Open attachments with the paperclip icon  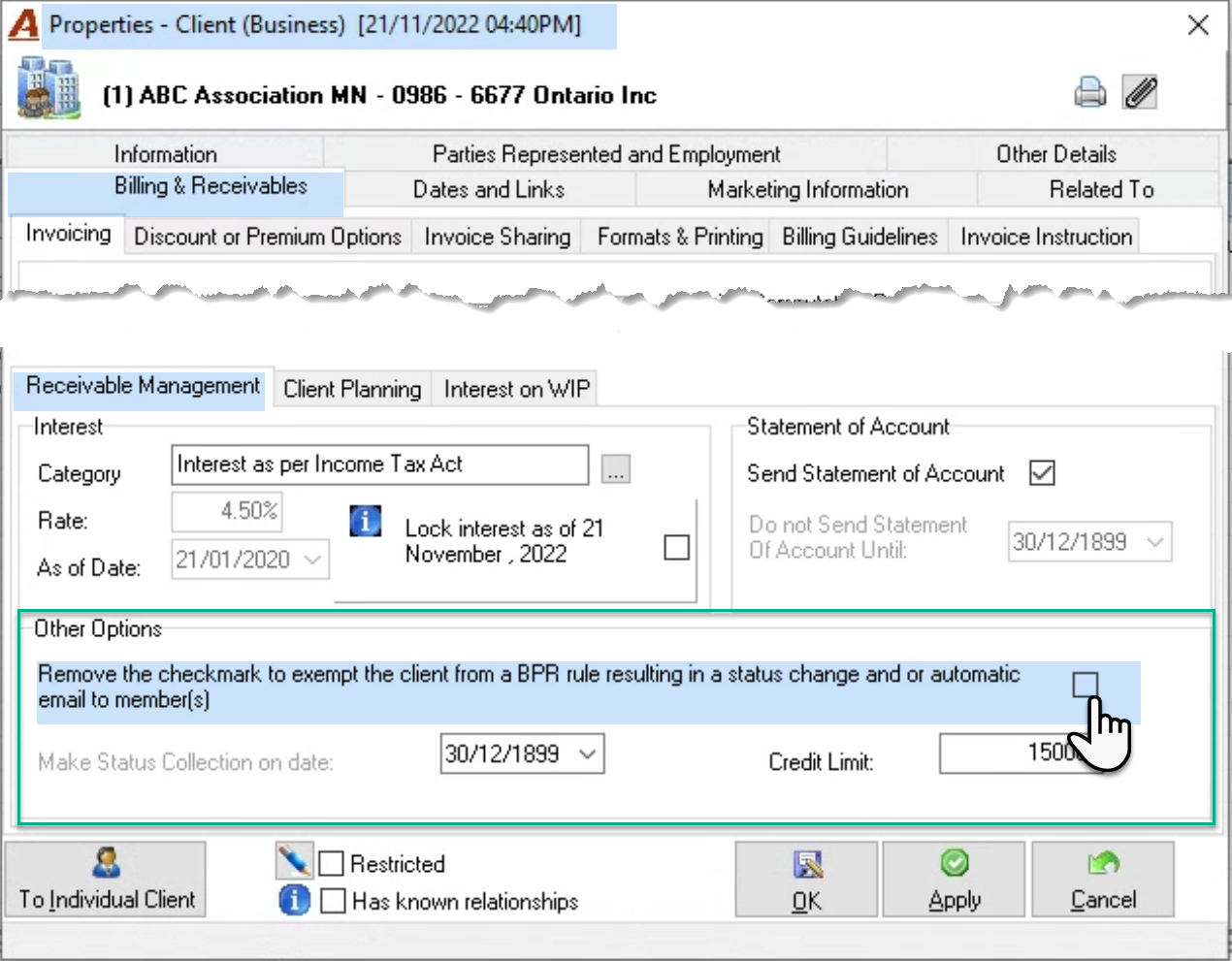point(1140,92)
